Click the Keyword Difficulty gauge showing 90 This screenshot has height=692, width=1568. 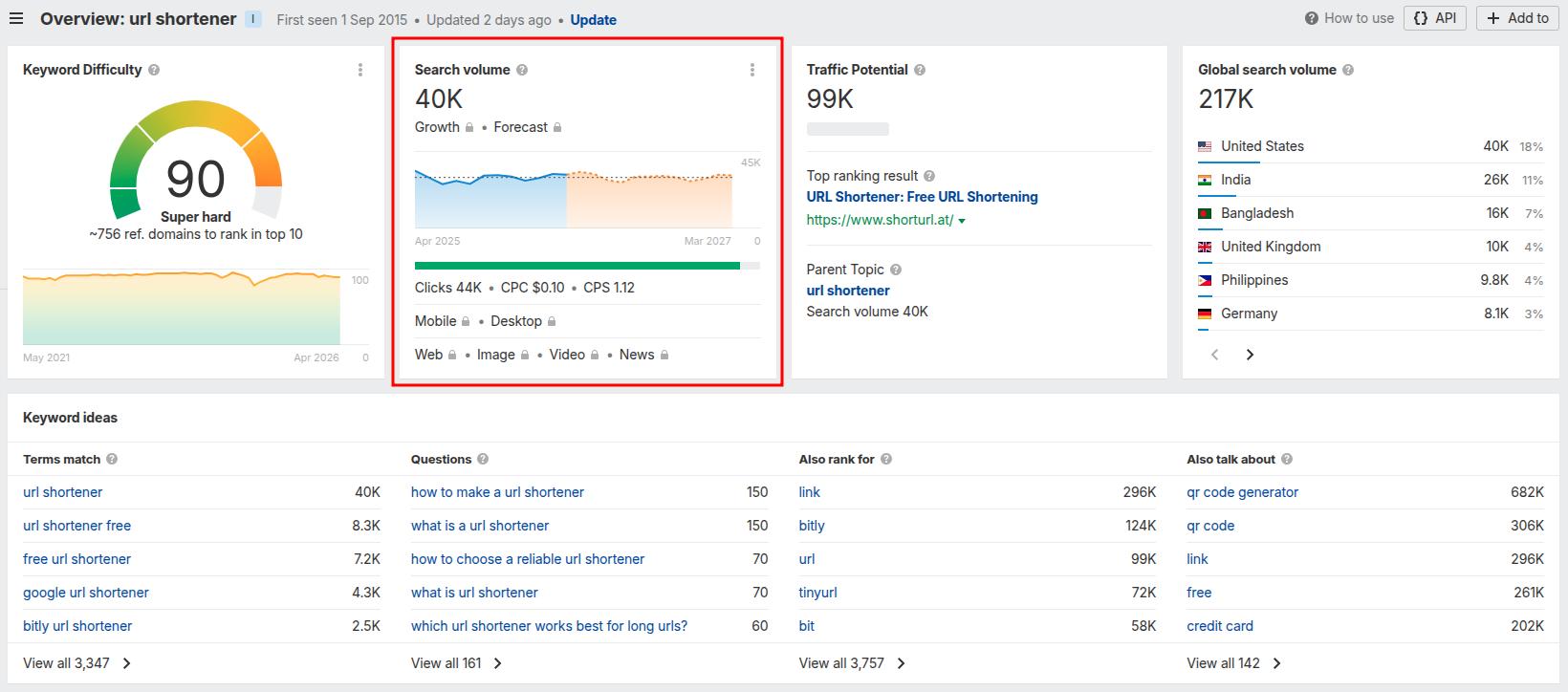click(x=196, y=162)
